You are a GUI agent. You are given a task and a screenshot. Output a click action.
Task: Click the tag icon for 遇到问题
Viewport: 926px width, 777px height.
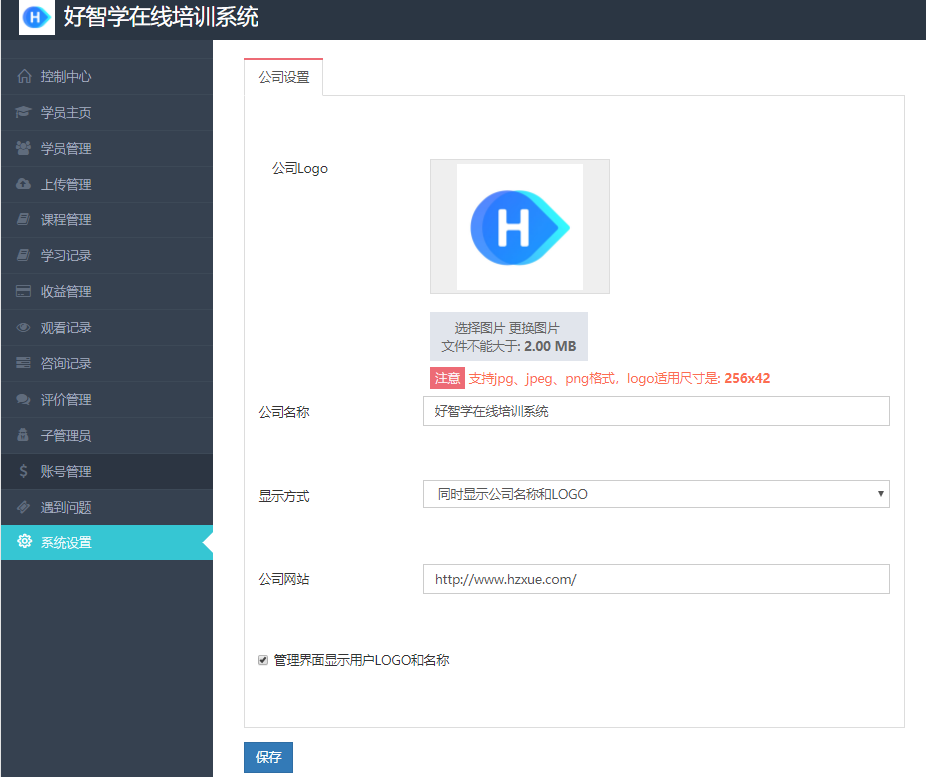point(23,507)
